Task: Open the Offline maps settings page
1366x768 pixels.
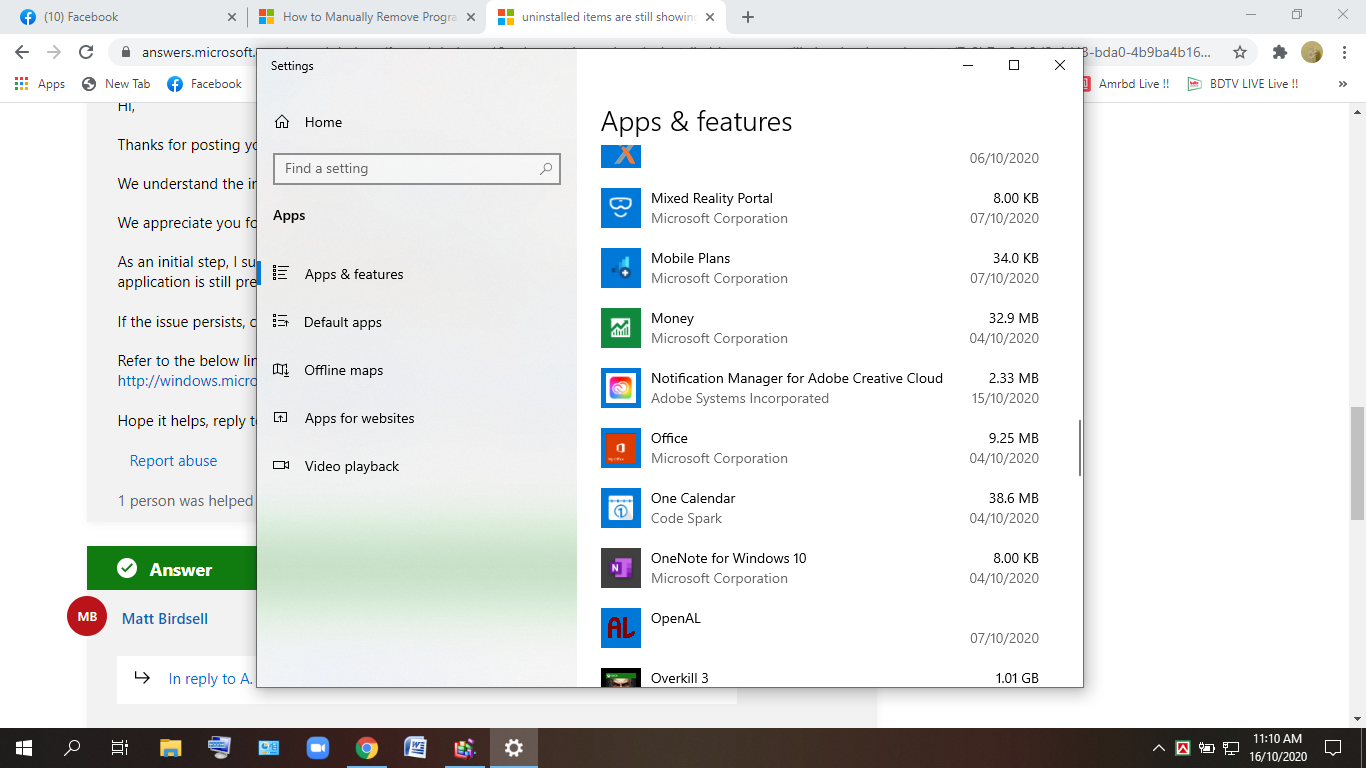Action: 344,370
